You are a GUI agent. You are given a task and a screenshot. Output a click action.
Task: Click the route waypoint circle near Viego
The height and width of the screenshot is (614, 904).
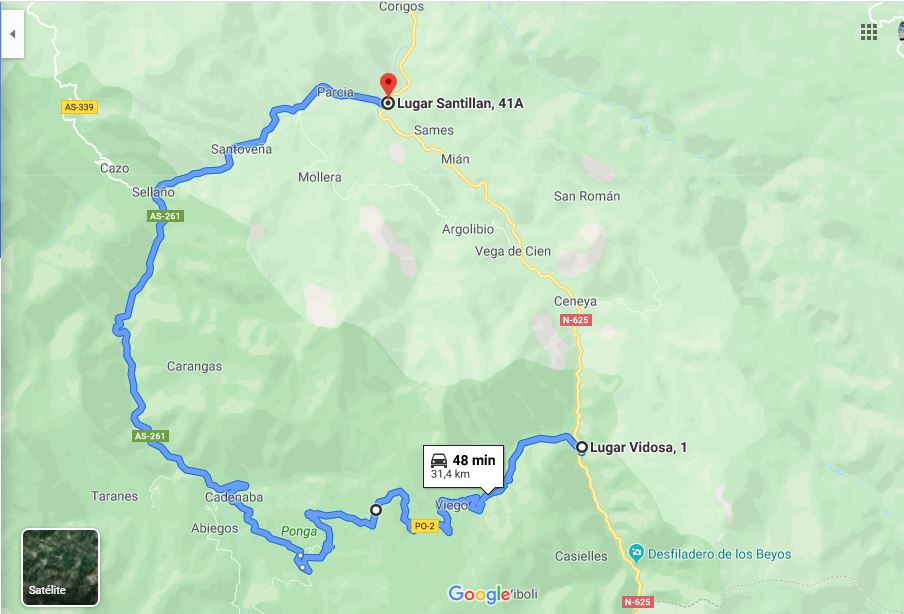(376, 510)
